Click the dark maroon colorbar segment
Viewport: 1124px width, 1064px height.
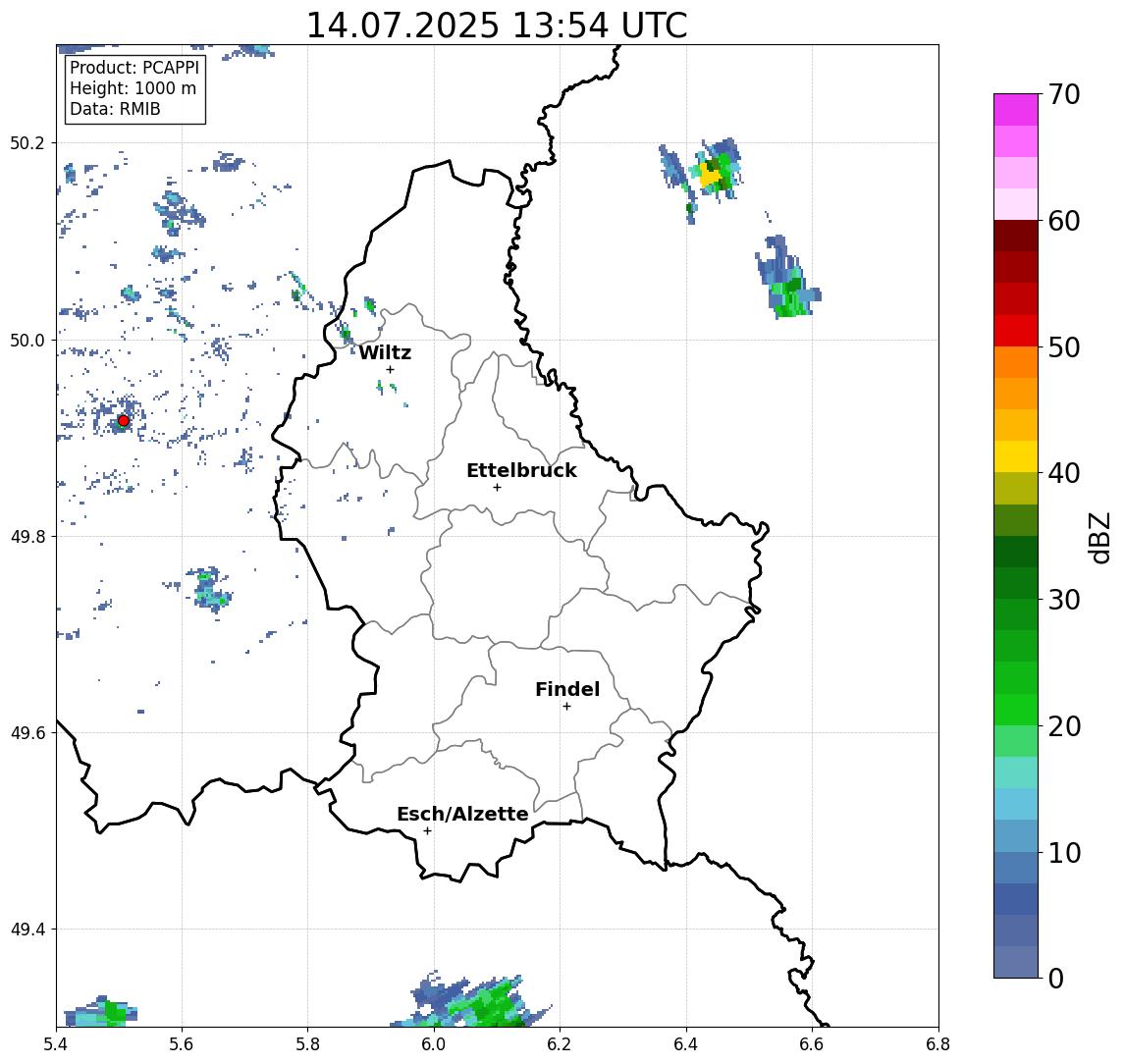coord(1016,236)
